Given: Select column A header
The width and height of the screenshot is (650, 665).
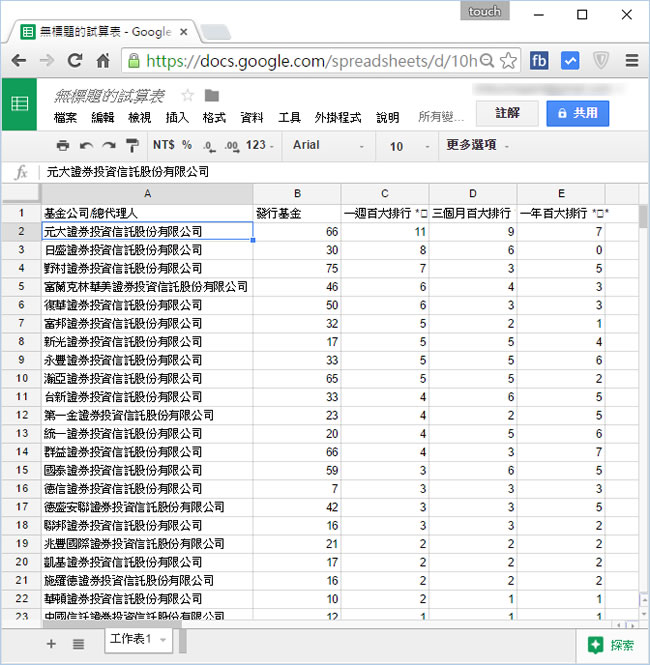Looking at the screenshot, I should [147, 194].
